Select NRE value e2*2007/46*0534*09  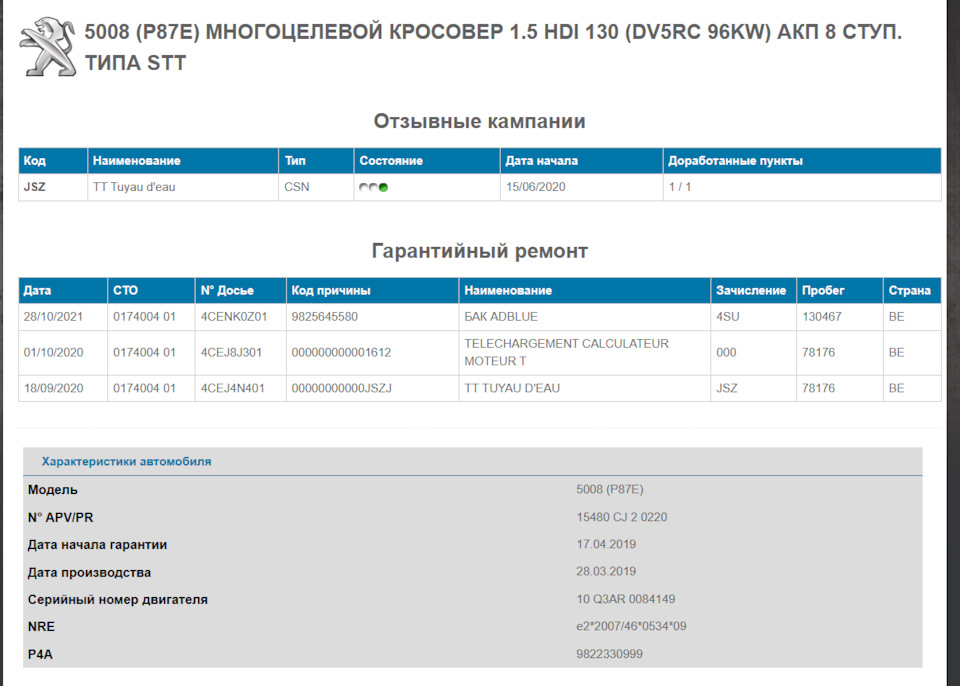tap(631, 626)
